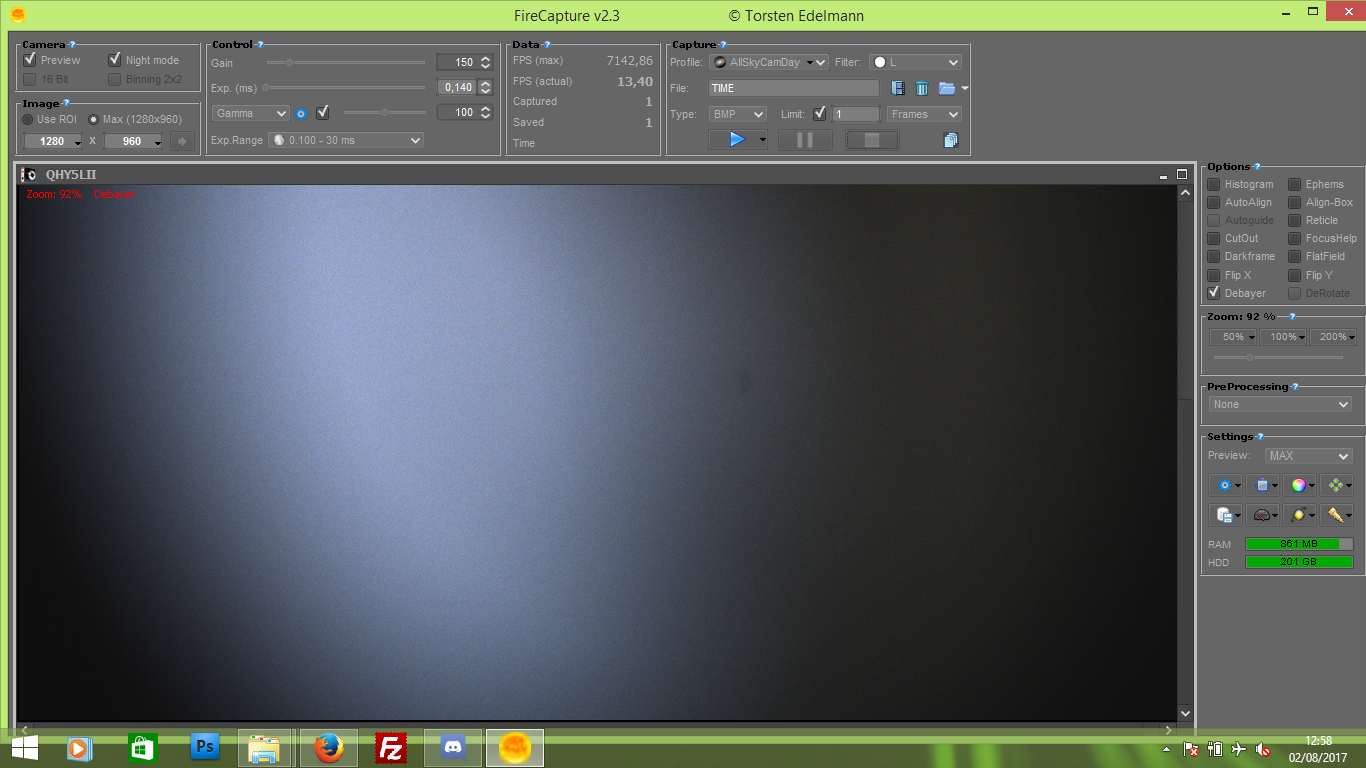1366x768 pixels.
Task: Click the Limit value input field
Action: [x=856, y=114]
